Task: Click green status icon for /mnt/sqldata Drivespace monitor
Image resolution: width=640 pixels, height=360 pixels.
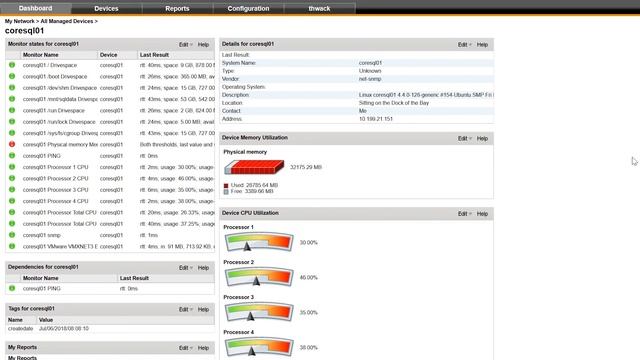Action: [x=12, y=99]
